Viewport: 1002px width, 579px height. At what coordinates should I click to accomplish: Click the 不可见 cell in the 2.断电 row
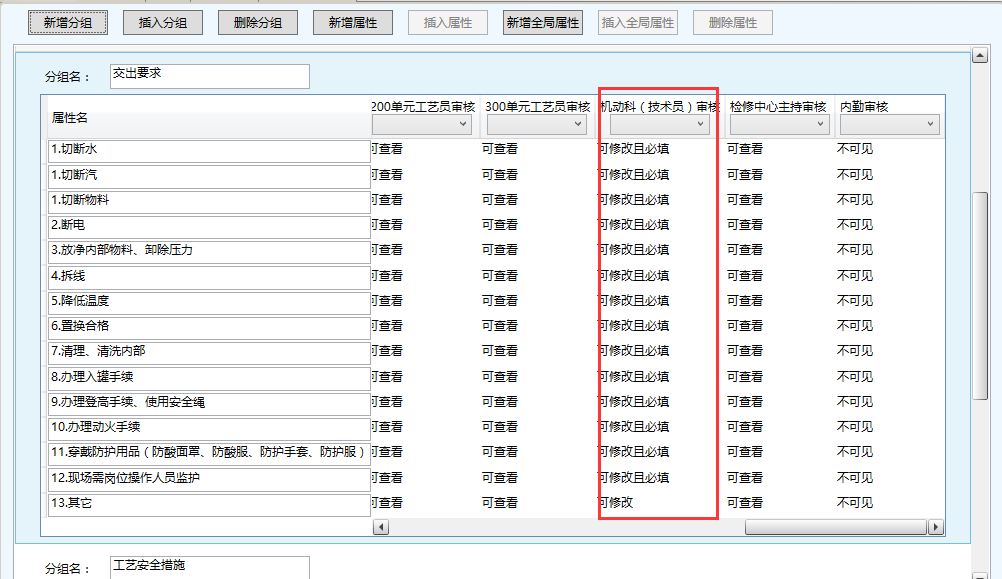(x=855, y=225)
